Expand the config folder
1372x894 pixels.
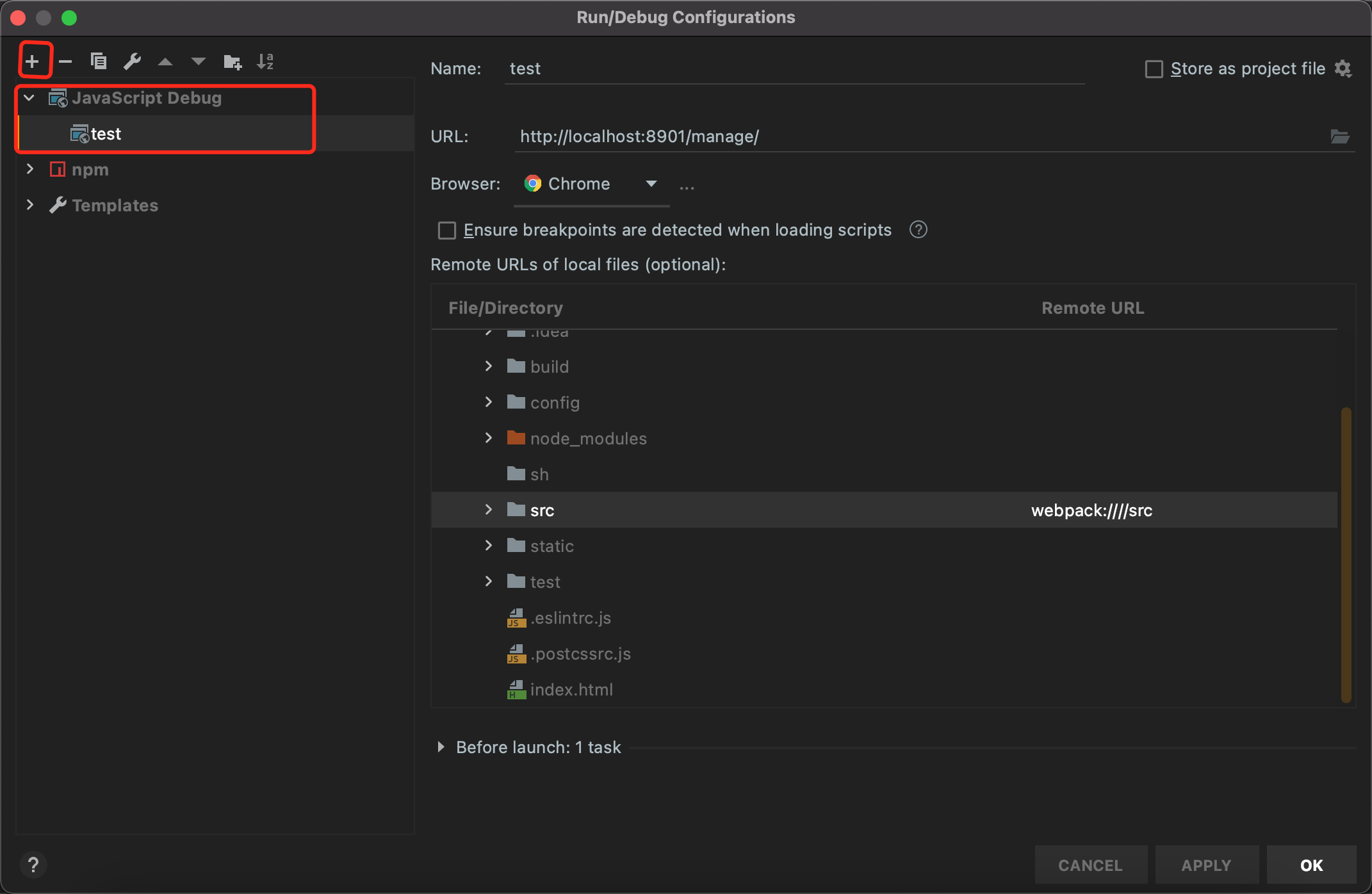[x=489, y=402]
